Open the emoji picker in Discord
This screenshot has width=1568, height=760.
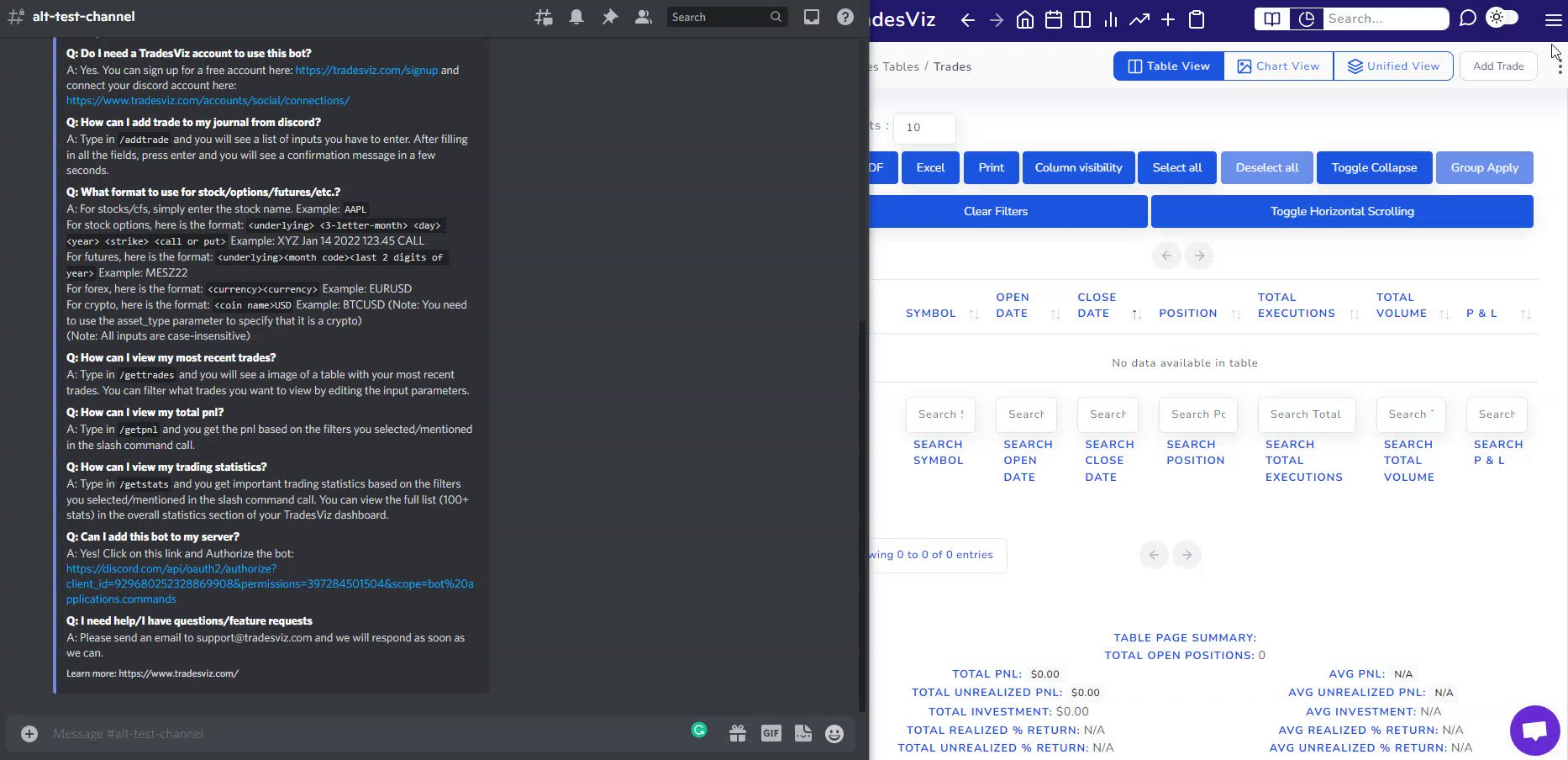click(x=834, y=734)
